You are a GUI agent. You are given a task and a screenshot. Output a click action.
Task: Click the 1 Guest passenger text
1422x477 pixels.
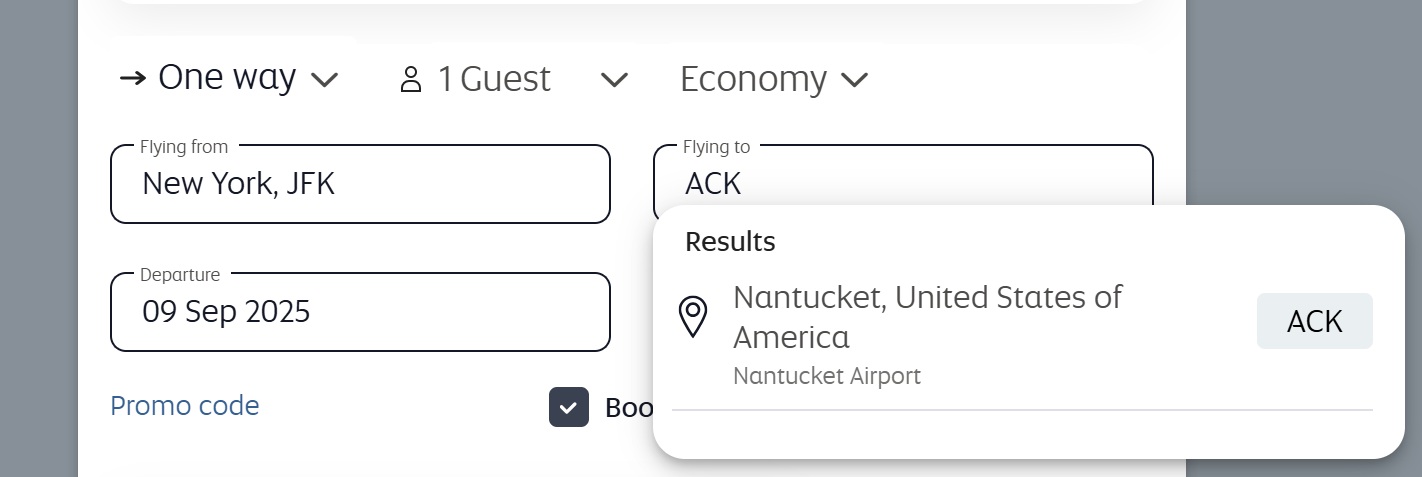click(x=494, y=79)
